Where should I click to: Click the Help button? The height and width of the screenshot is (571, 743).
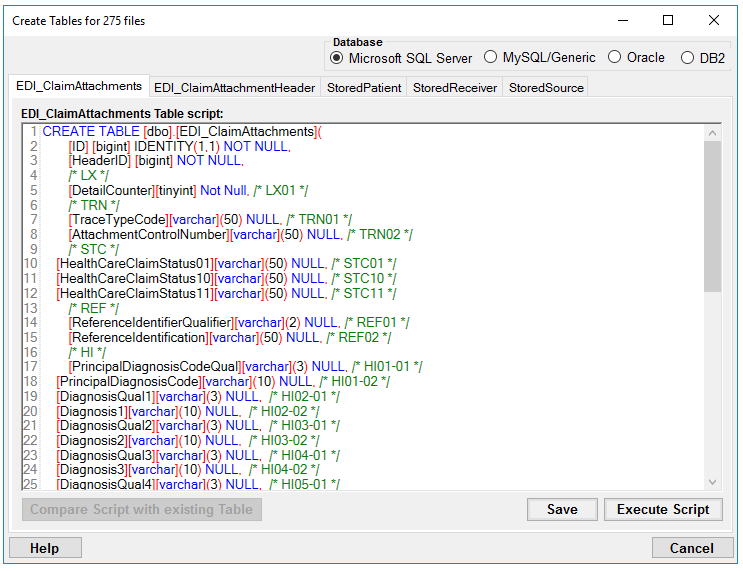pyautogui.click(x=44, y=548)
